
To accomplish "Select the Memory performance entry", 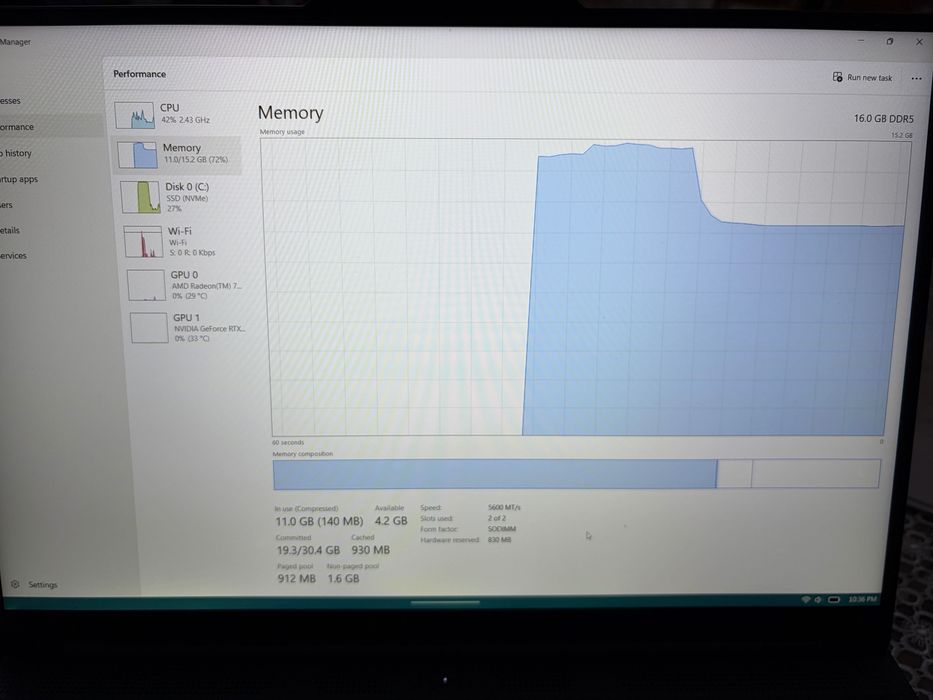I will pyautogui.click(x=177, y=154).
